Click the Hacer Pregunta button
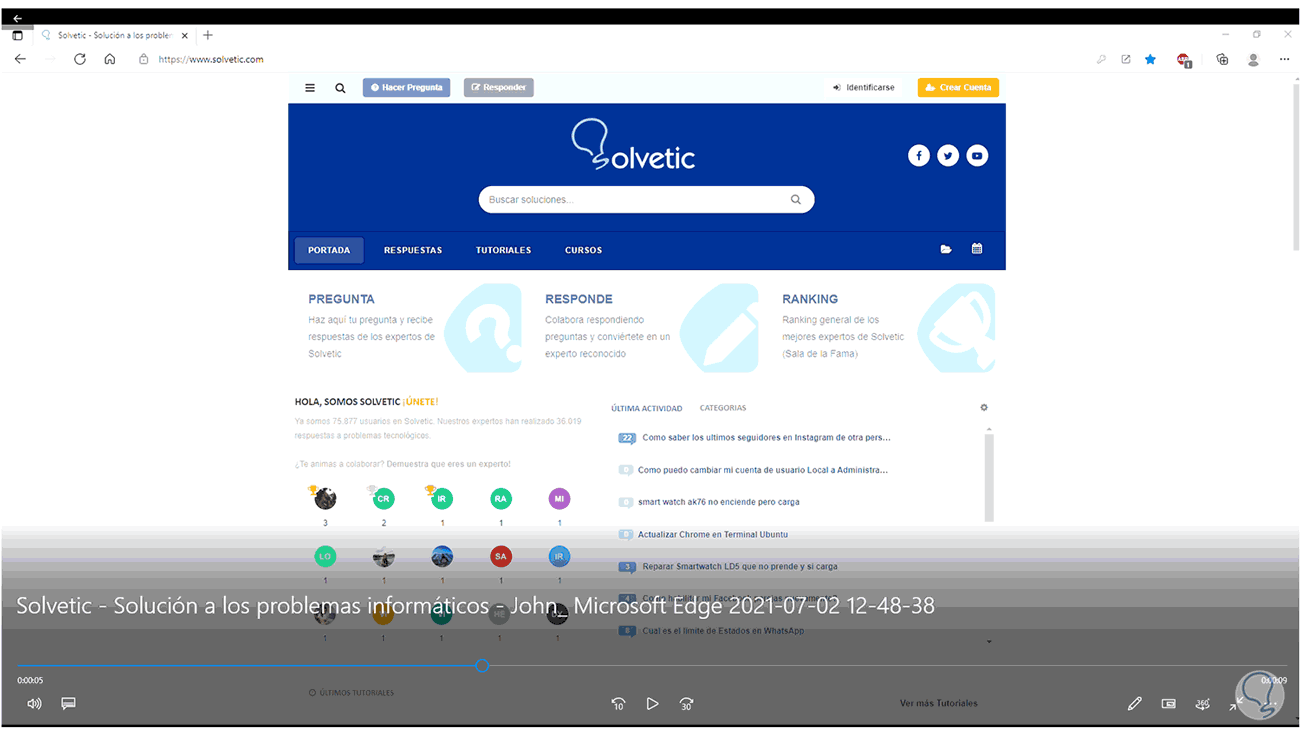This screenshot has width=1300, height=733. coord(406,88)
